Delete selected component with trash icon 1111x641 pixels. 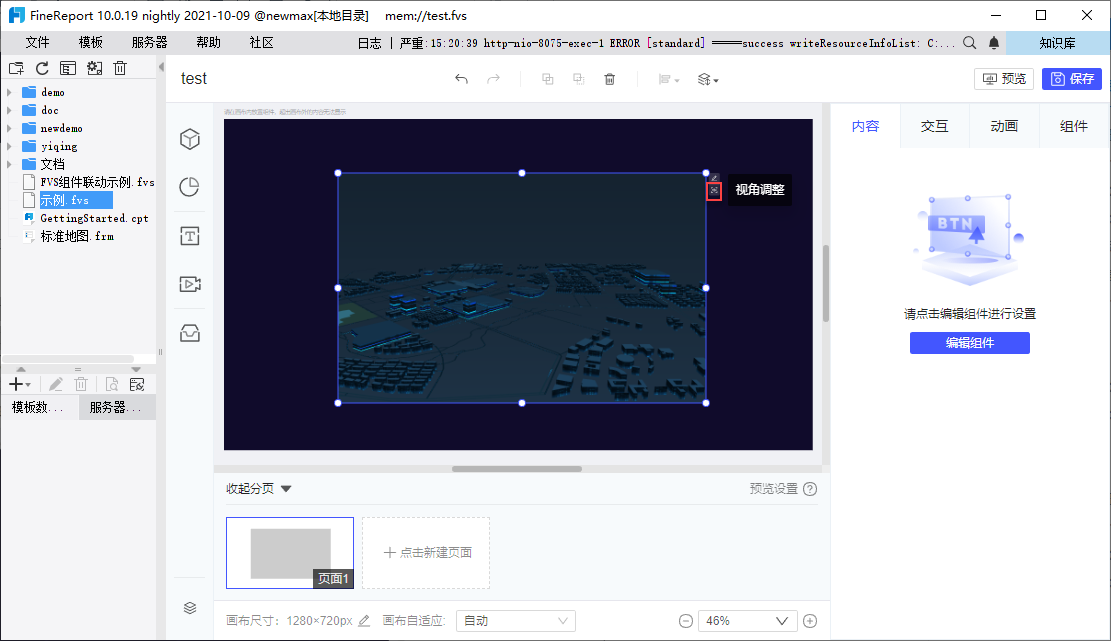tap(609, 79)
